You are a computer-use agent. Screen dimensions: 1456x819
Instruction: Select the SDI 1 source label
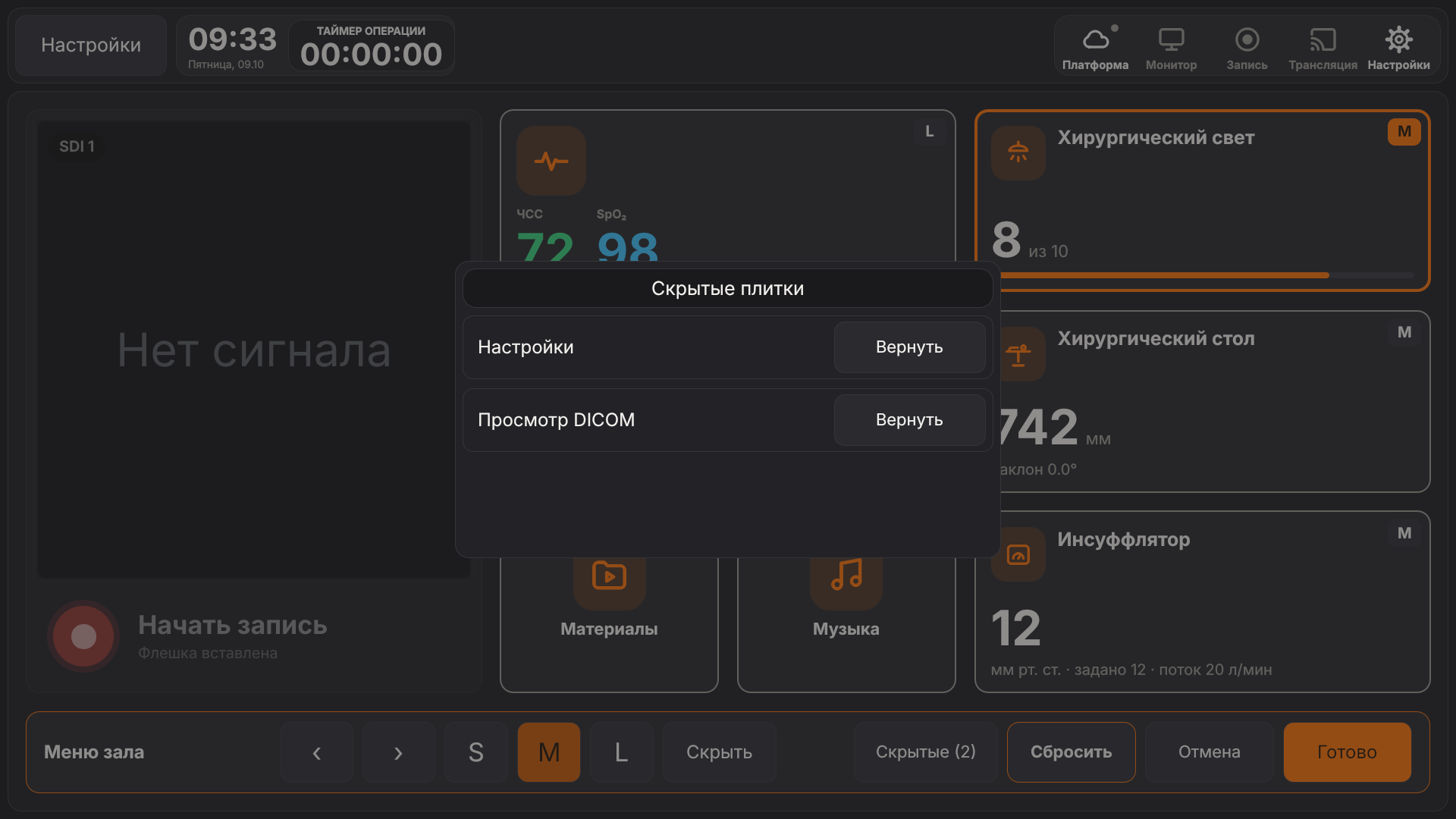tap(77, 146)
